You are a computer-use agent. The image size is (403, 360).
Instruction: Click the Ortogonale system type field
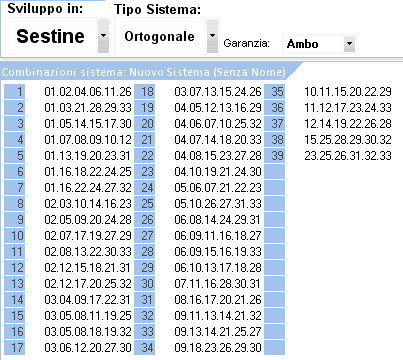pyautogui.click(x=160, y=36)
